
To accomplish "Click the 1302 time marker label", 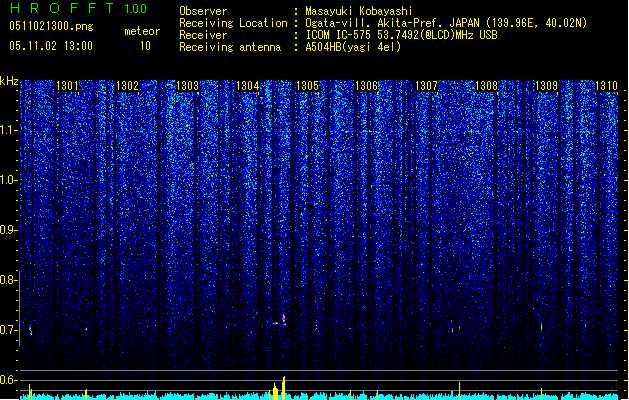I will click(127, 86).
